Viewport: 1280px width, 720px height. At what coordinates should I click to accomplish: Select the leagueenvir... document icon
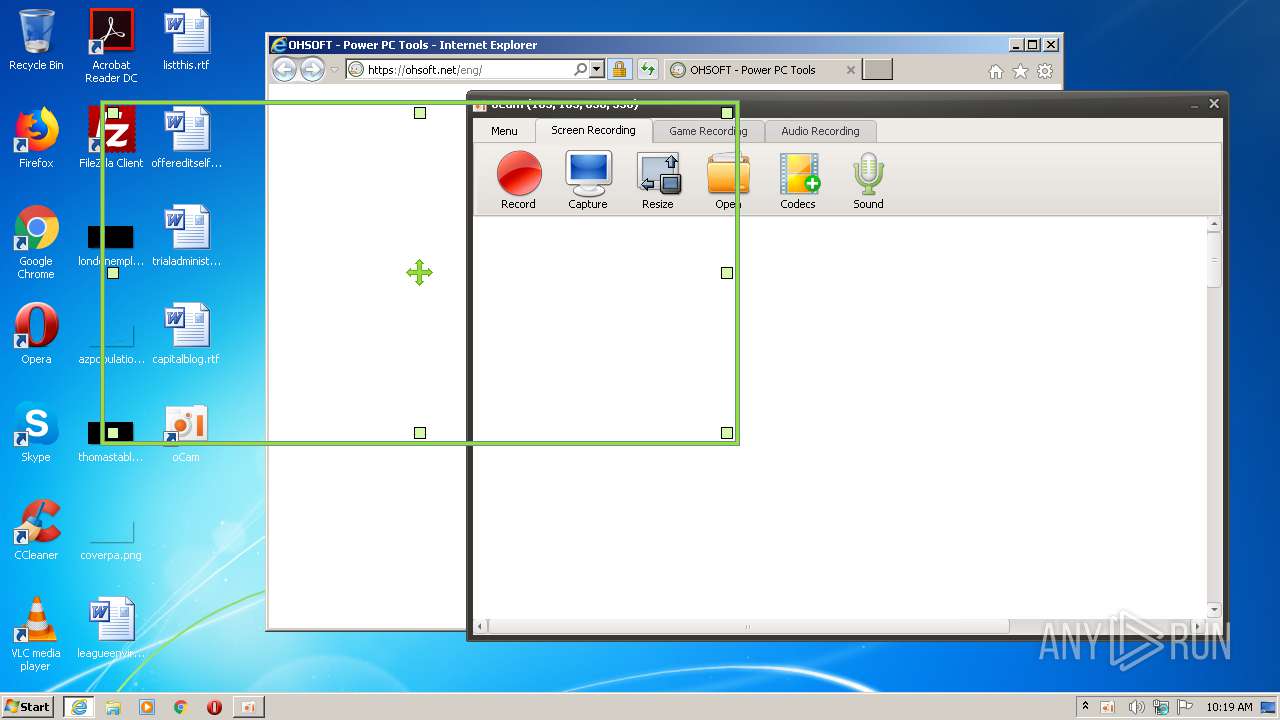coord(111,628)
